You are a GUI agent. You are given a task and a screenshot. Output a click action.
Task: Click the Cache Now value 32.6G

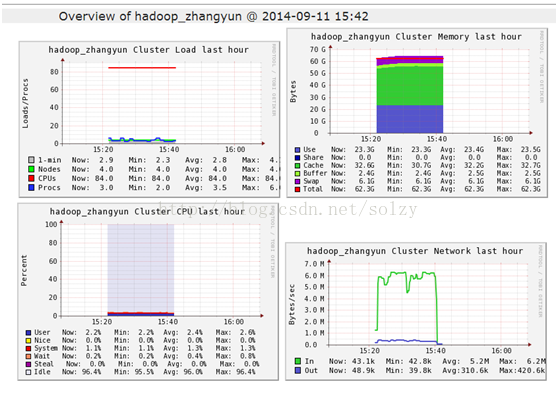click(364, 166)
